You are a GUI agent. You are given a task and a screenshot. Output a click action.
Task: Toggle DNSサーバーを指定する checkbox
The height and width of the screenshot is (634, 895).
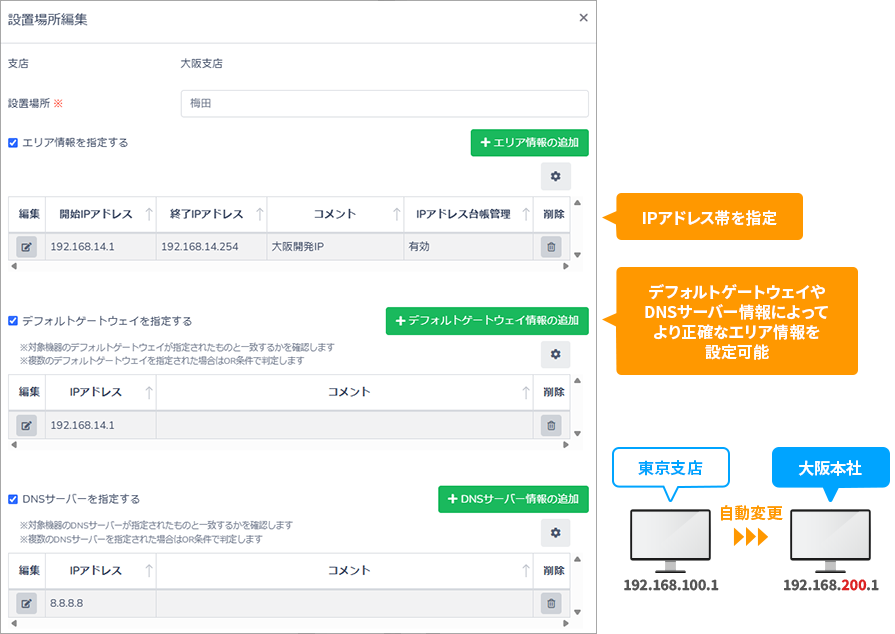pyautogui.click(x=13, y=499)
